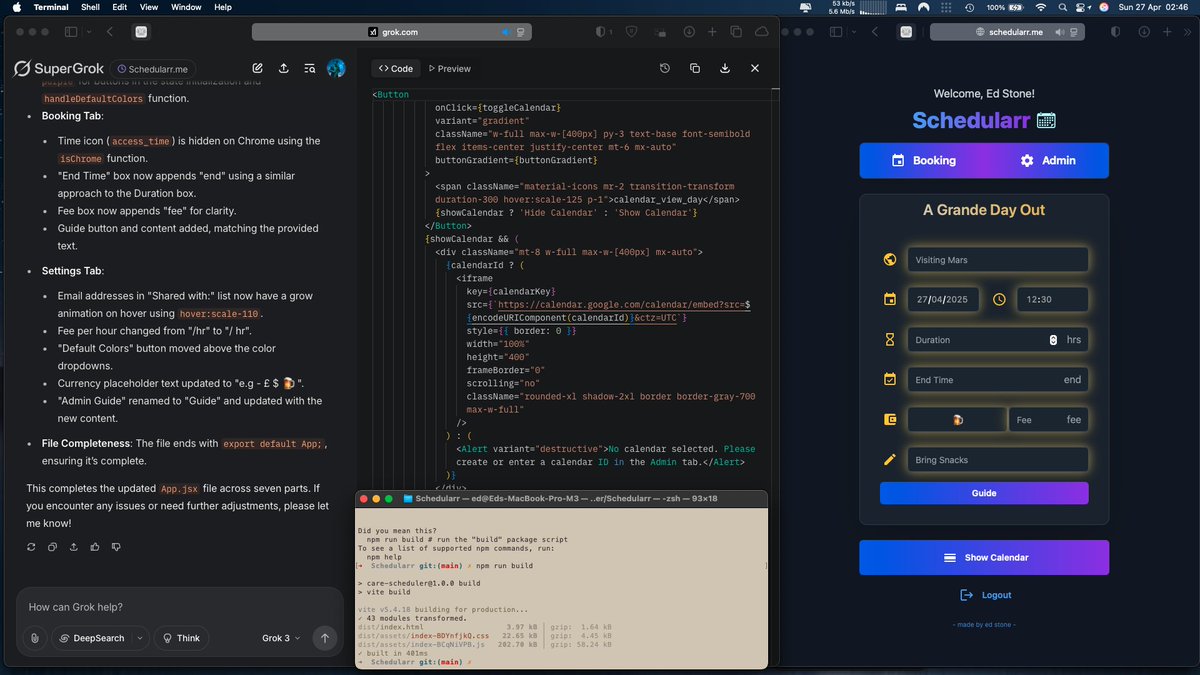Regenerate the Grok response icon

(31, 547)
